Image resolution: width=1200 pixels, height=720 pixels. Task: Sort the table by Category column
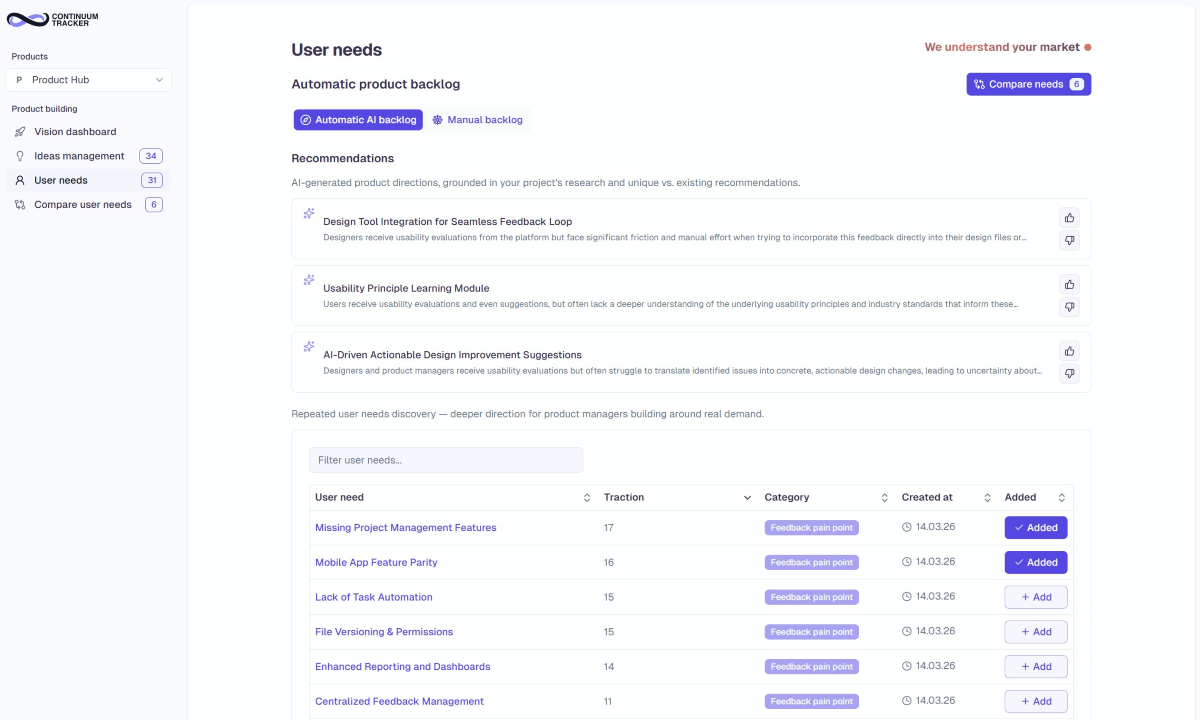pyautogui.click(x=885, y=497)
